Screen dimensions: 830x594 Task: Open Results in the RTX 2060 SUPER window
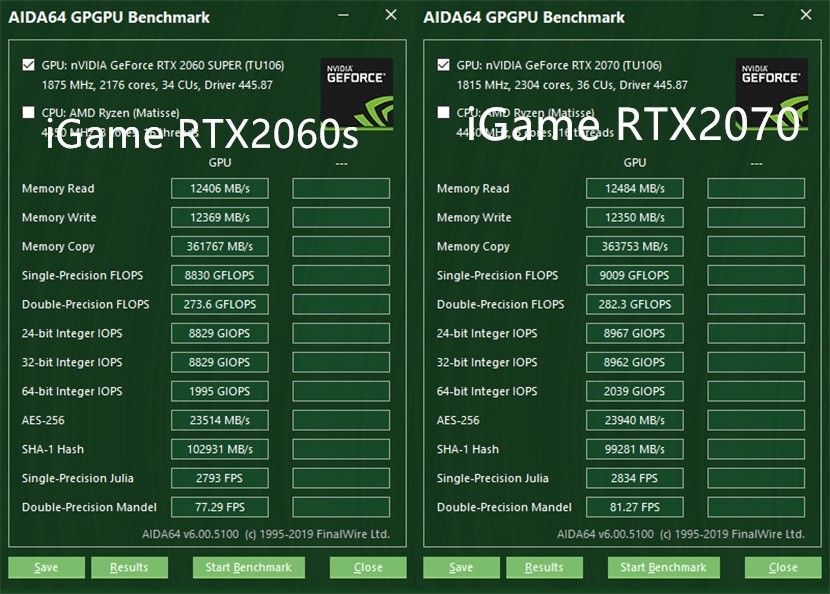tap(129, 567)
